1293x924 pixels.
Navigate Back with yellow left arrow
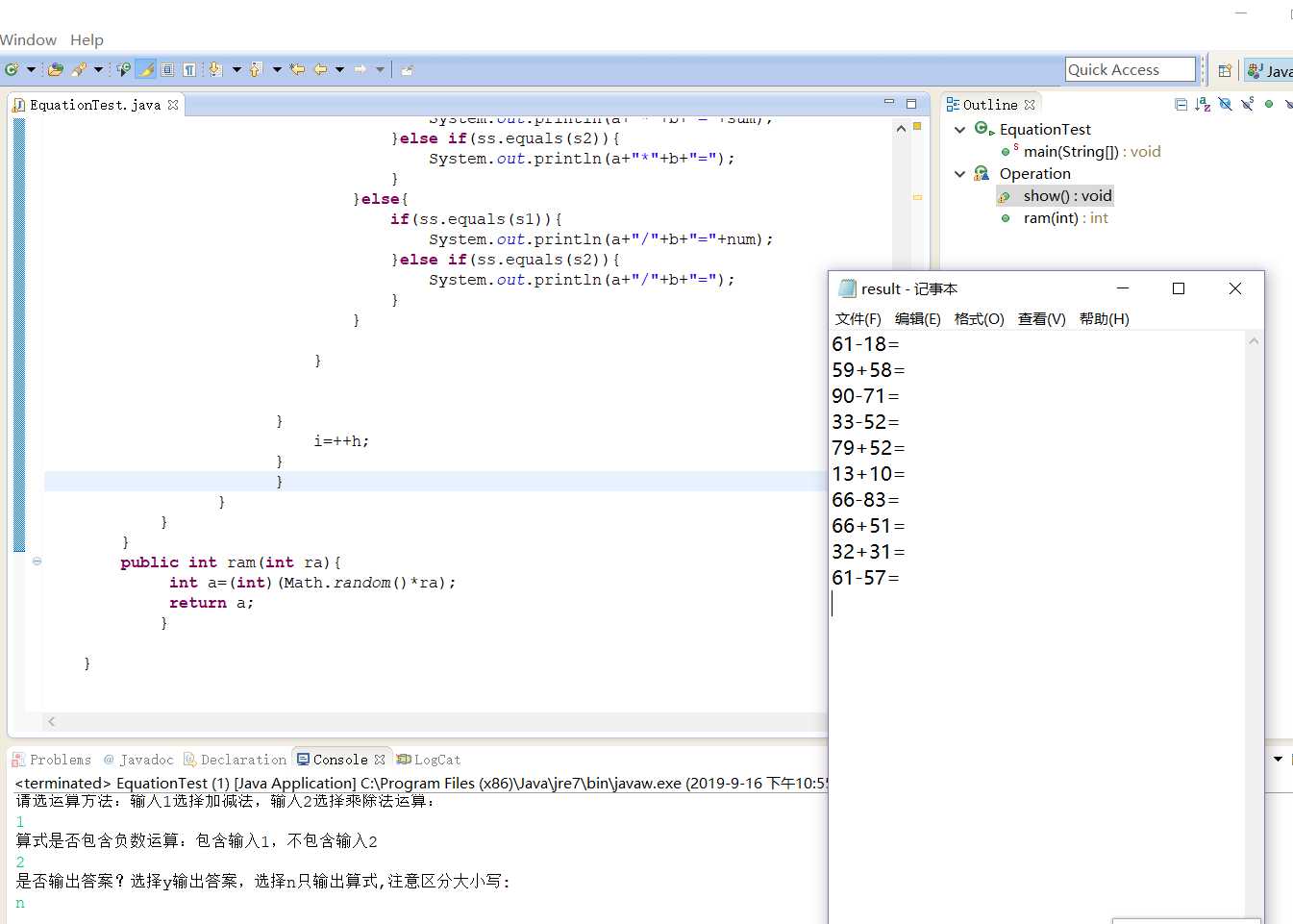point(320,69)
